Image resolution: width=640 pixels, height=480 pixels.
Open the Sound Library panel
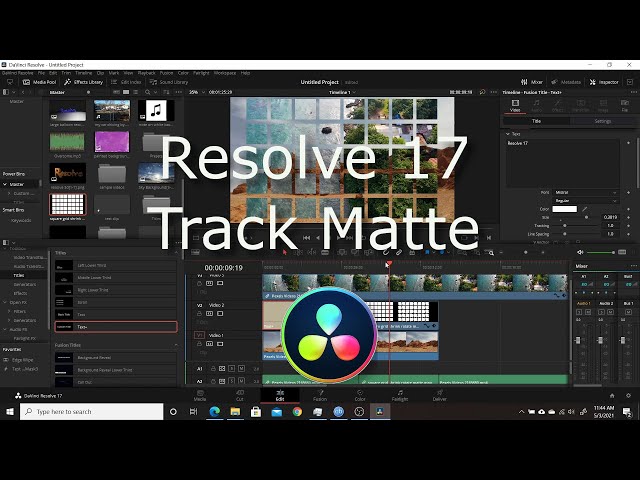[x=169, y=82]
